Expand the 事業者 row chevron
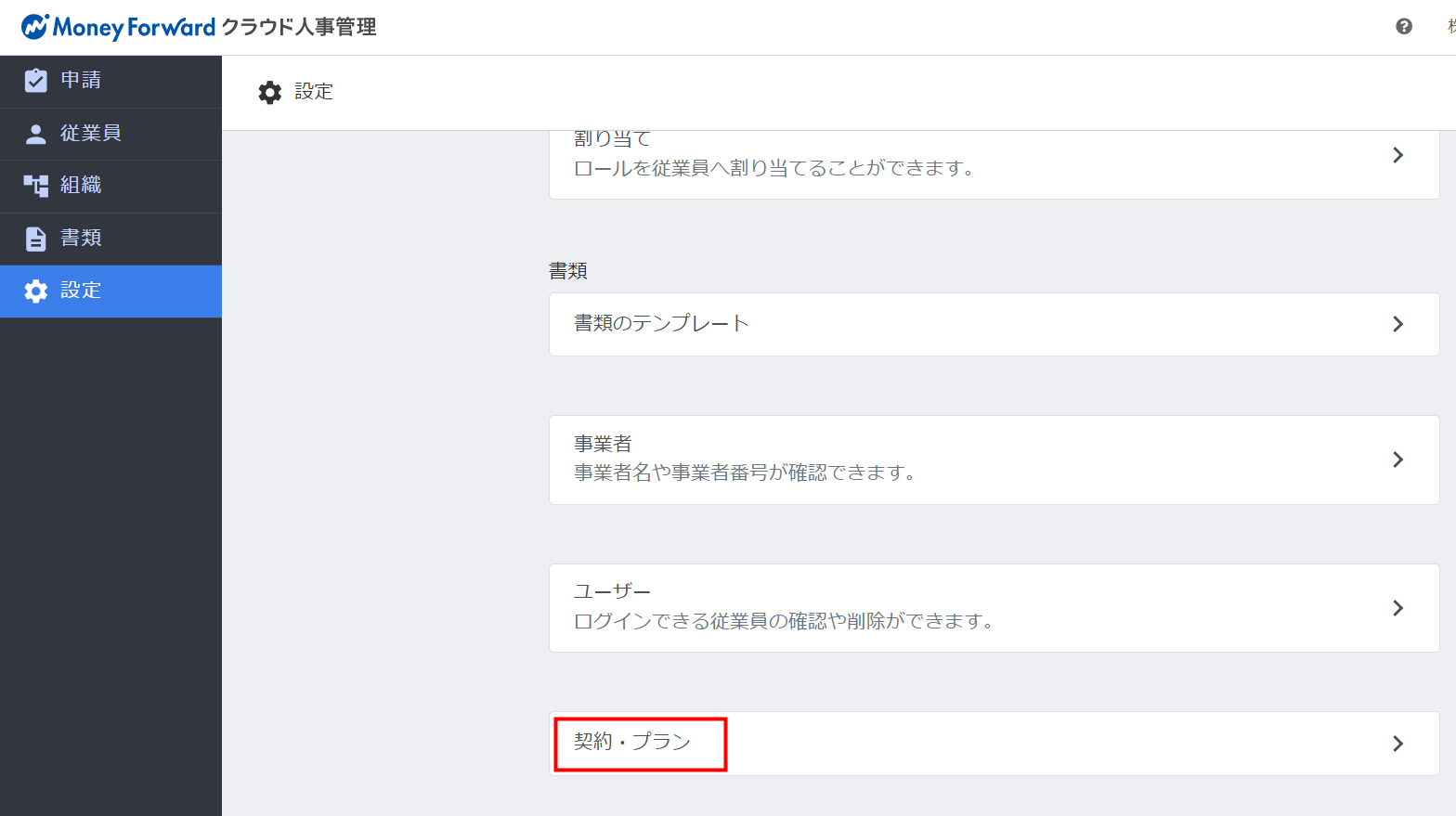This screenshot has height=816, width=1456. coord(1397,460)
